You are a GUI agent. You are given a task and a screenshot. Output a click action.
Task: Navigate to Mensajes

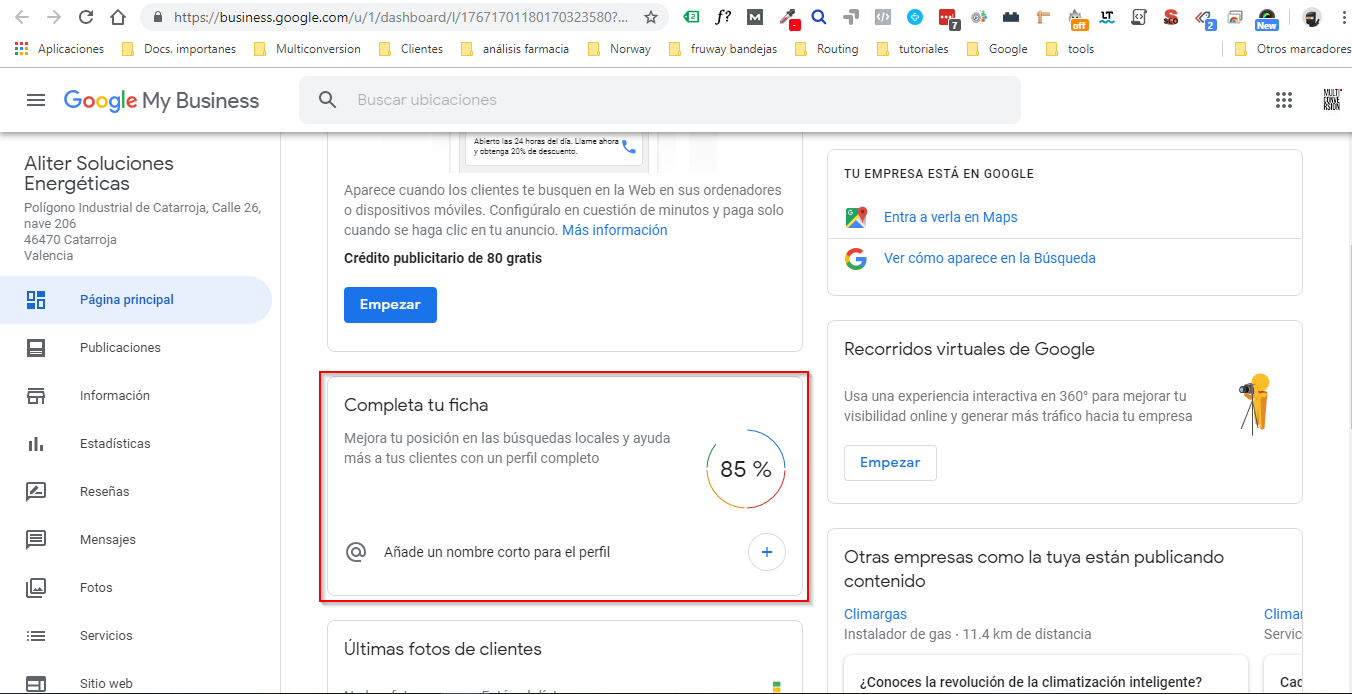136,540
